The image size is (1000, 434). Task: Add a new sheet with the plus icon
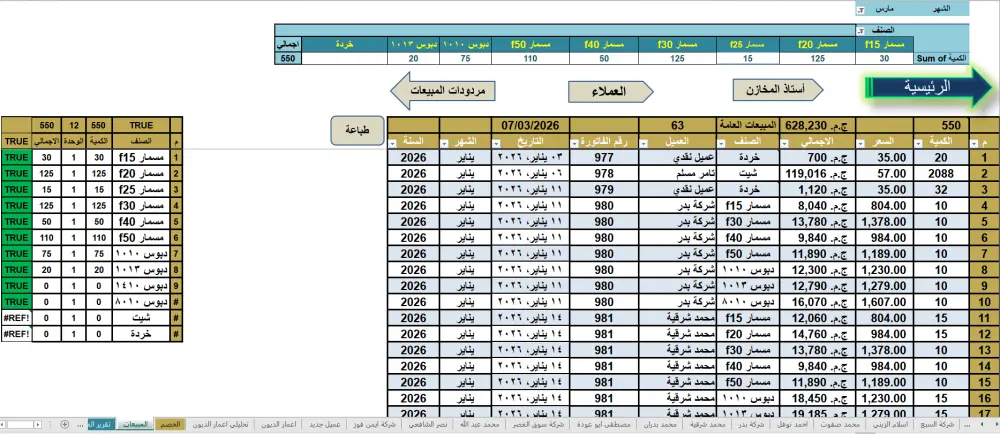pos(64,424)
